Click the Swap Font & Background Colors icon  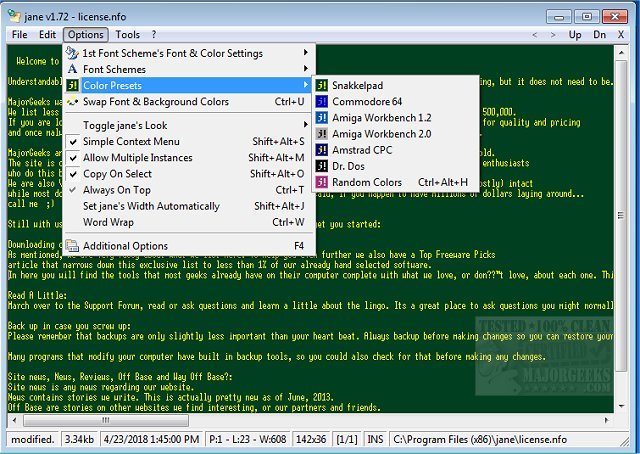[72, 101]
